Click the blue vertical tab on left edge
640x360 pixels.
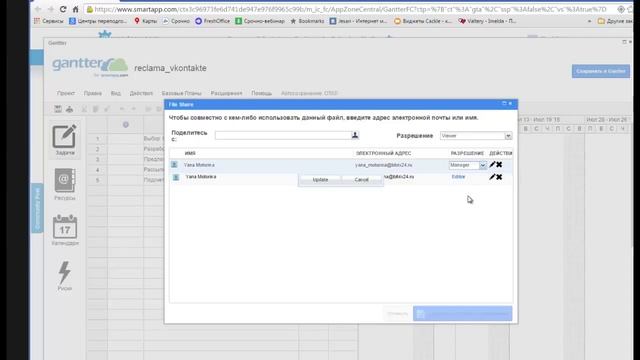coord(37,208)
